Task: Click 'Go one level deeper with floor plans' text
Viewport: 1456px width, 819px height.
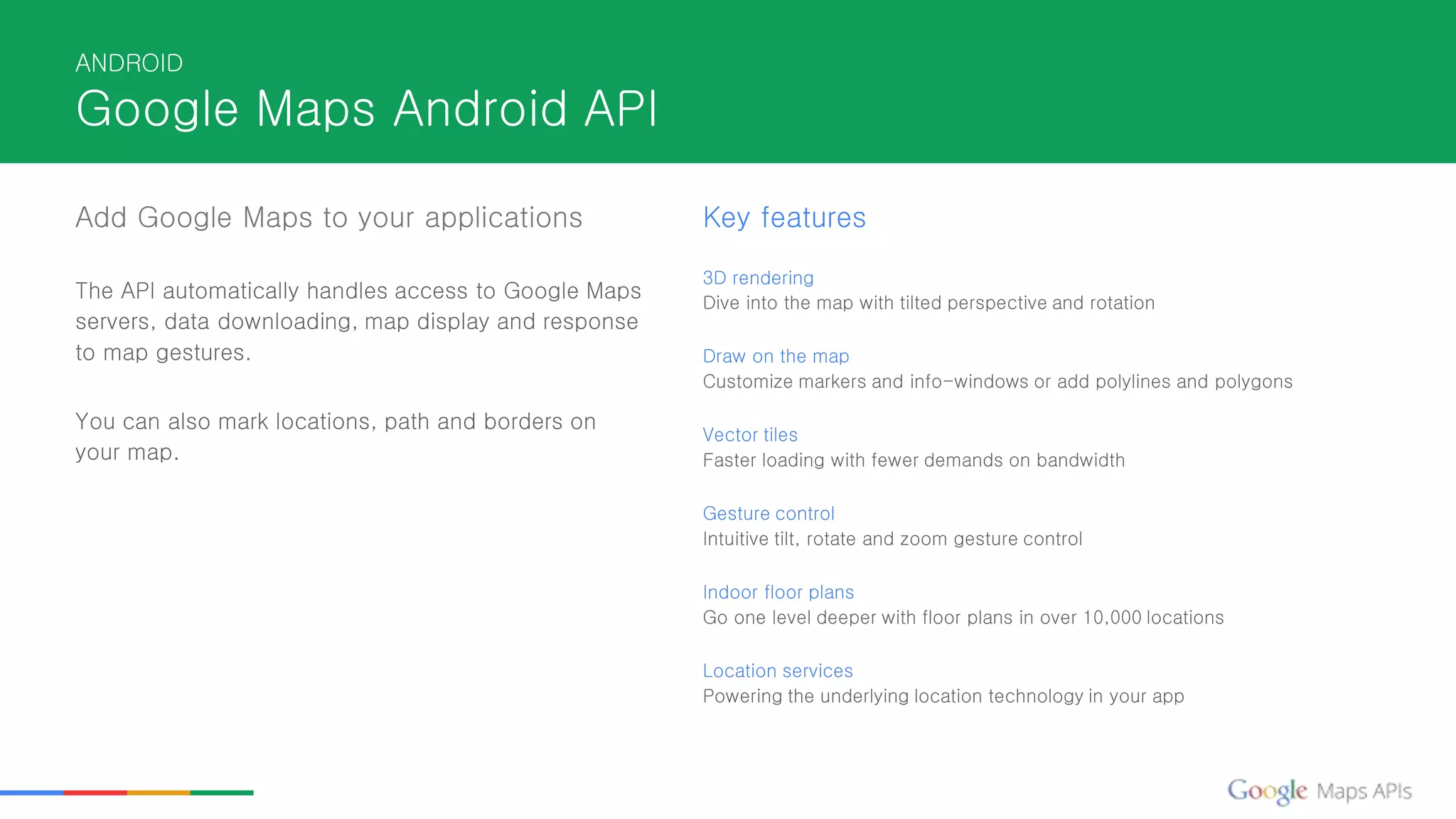Action: coord(963,618)
